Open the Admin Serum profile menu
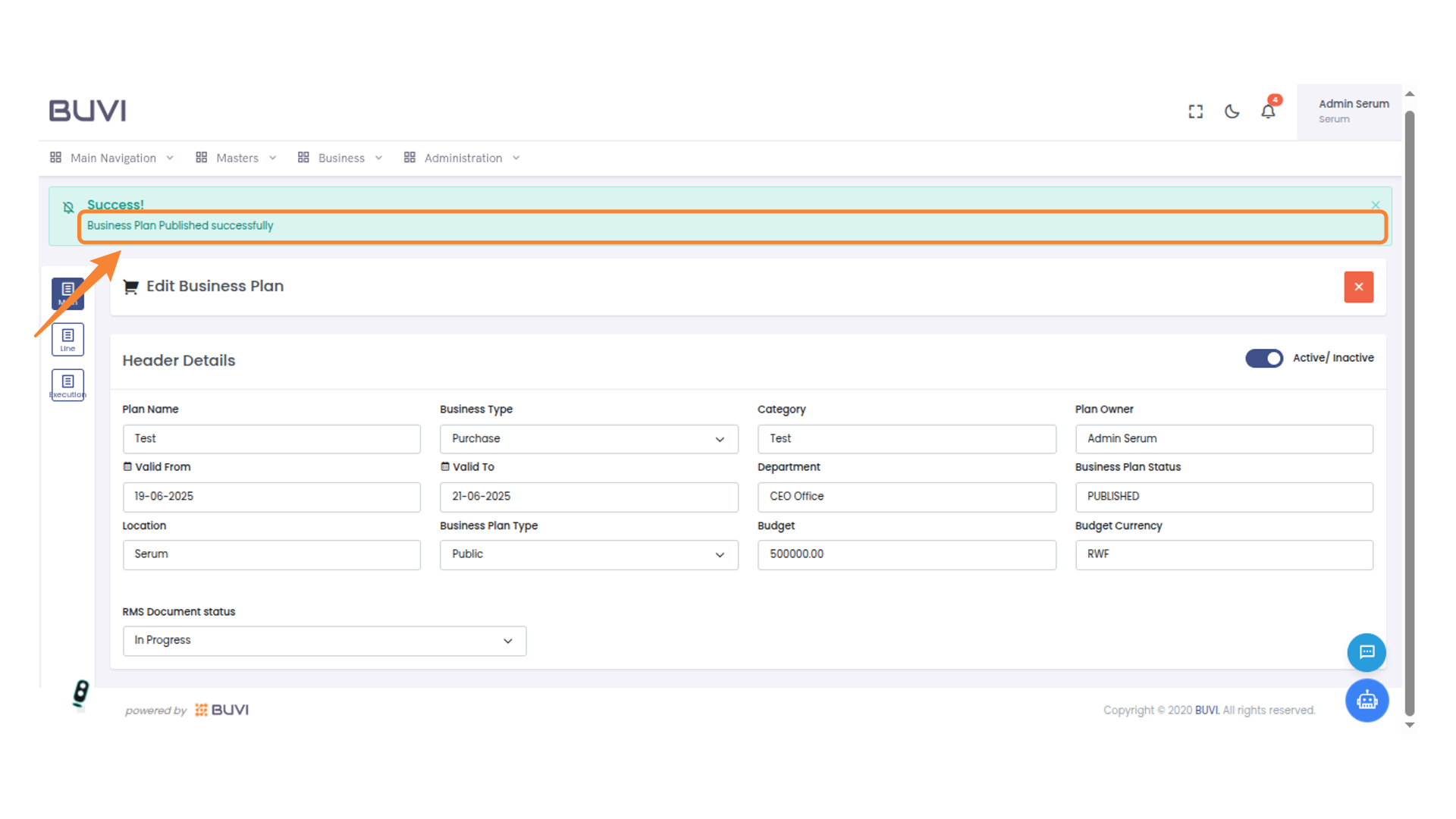1456x819 pixels. click(x=1353, y=111)
